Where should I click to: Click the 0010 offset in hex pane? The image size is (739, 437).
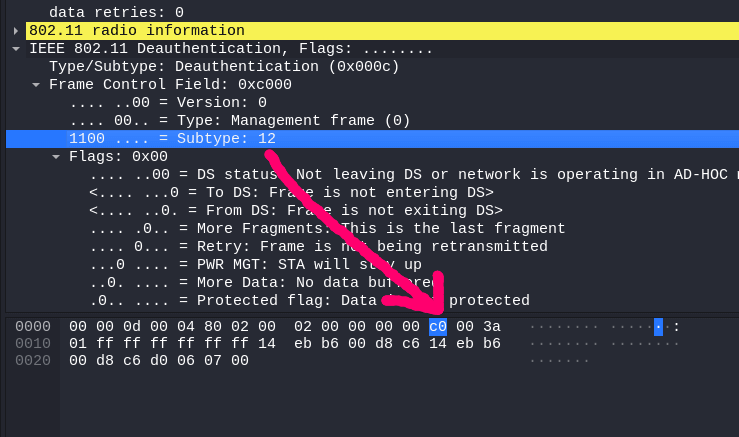(x=33, y=343)
